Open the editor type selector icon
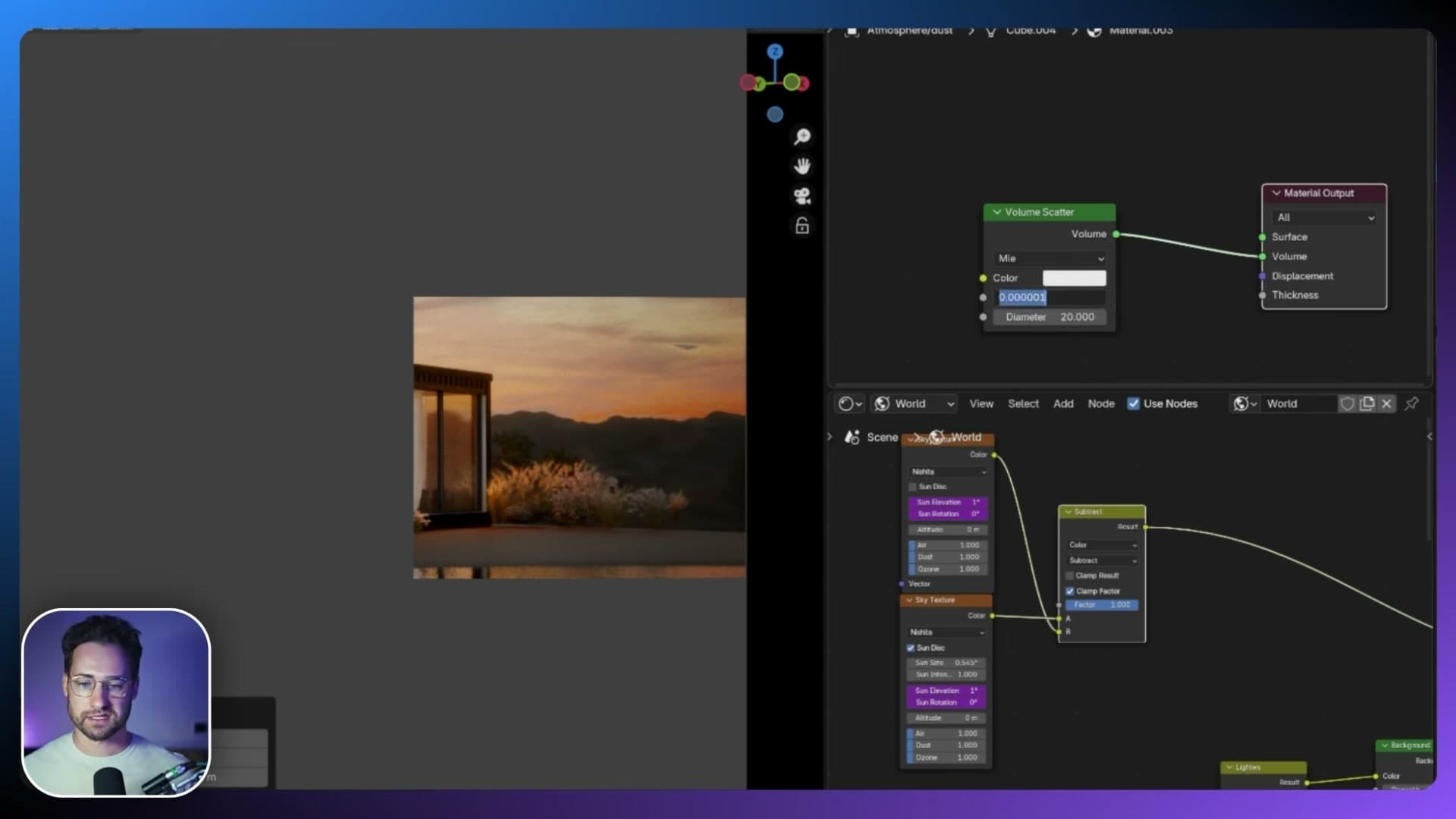 pos(849,404)
